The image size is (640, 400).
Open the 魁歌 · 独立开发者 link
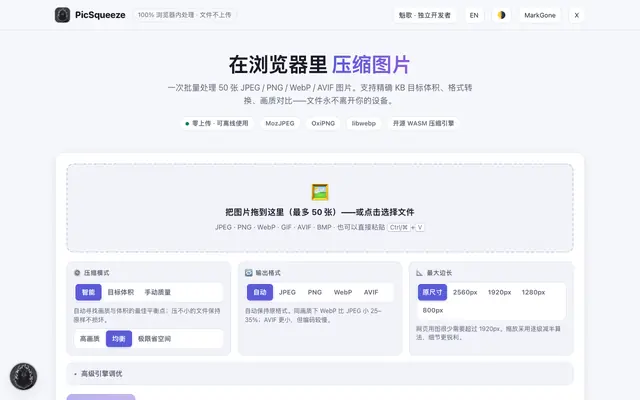tap(424, 15)
